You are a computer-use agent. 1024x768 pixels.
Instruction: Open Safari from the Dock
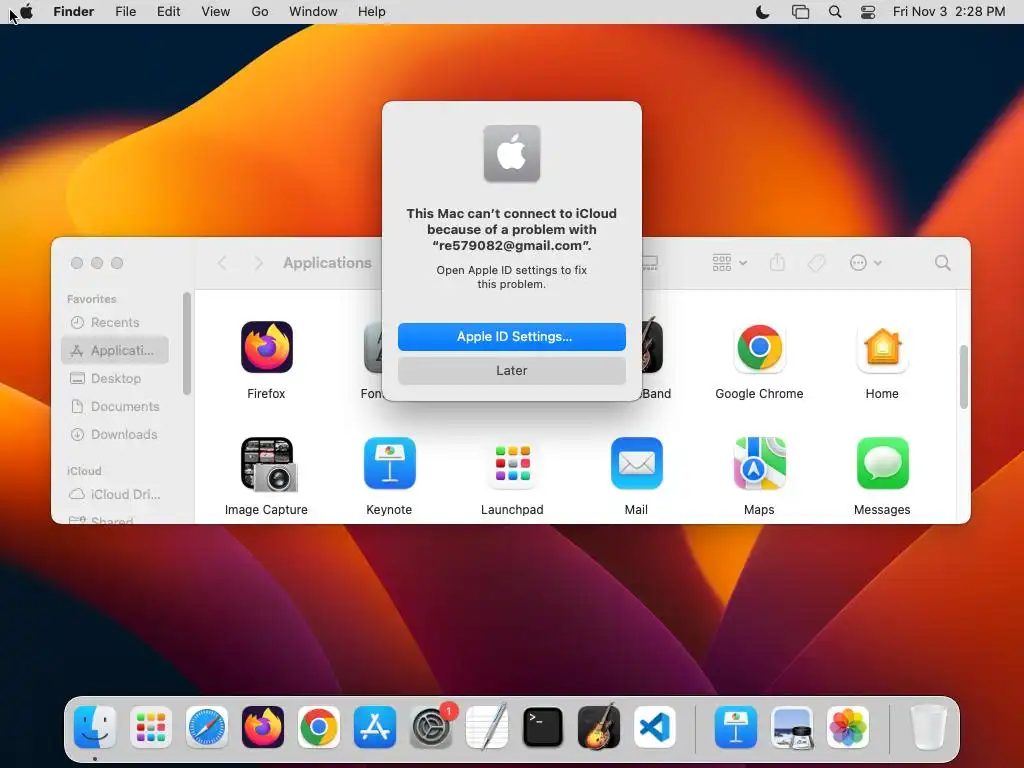tap(207, 727)
